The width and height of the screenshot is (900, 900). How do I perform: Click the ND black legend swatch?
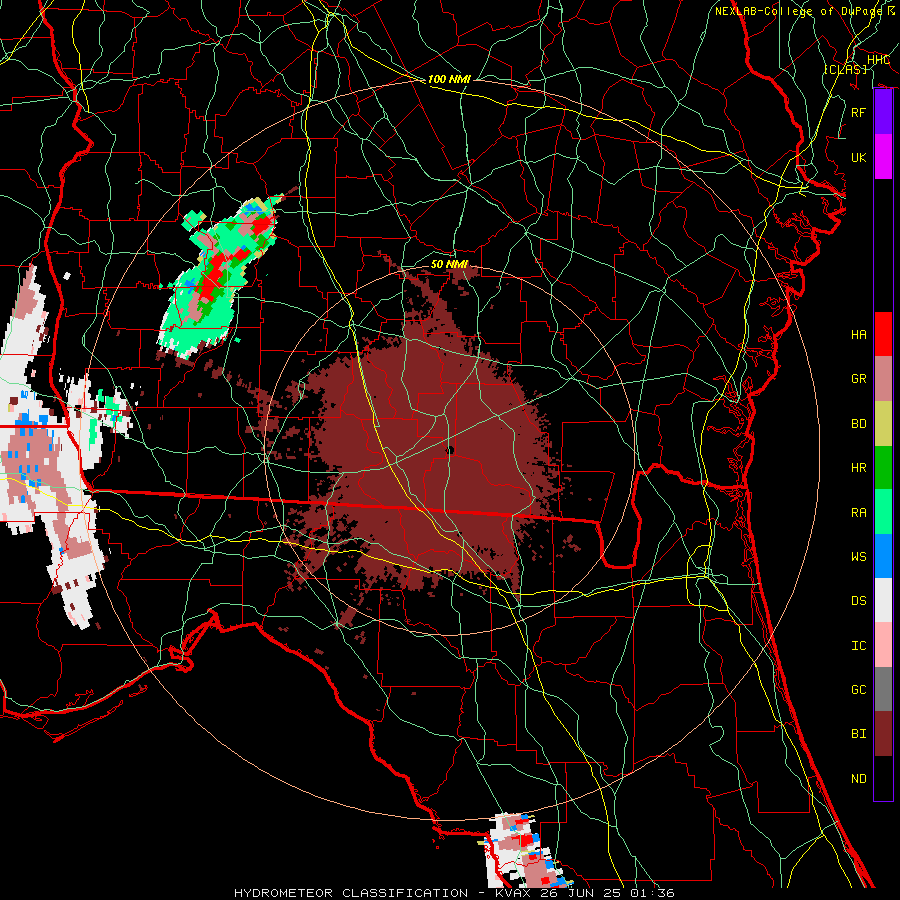[x=883, y=778]
